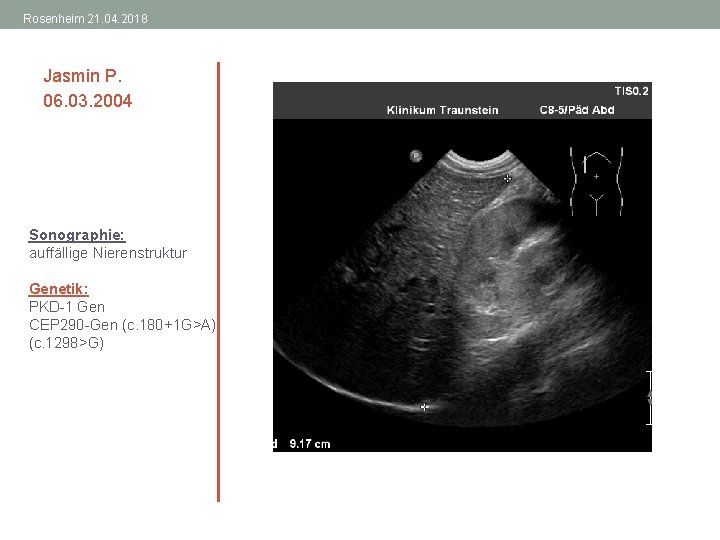Click the depth scale bar at image edge
720x540 pixels.
point(649,398)
